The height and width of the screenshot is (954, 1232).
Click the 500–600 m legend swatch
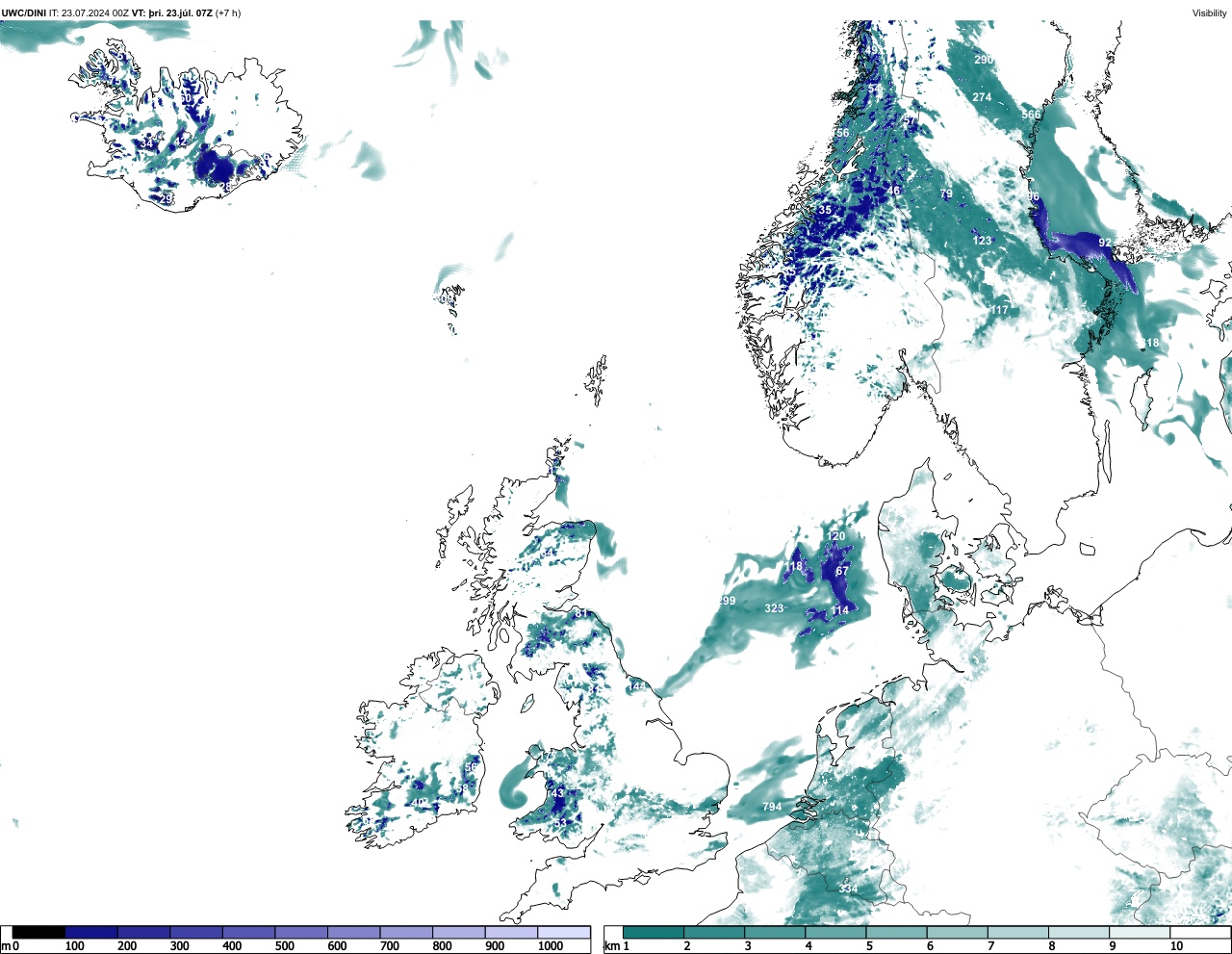[300, 933]
